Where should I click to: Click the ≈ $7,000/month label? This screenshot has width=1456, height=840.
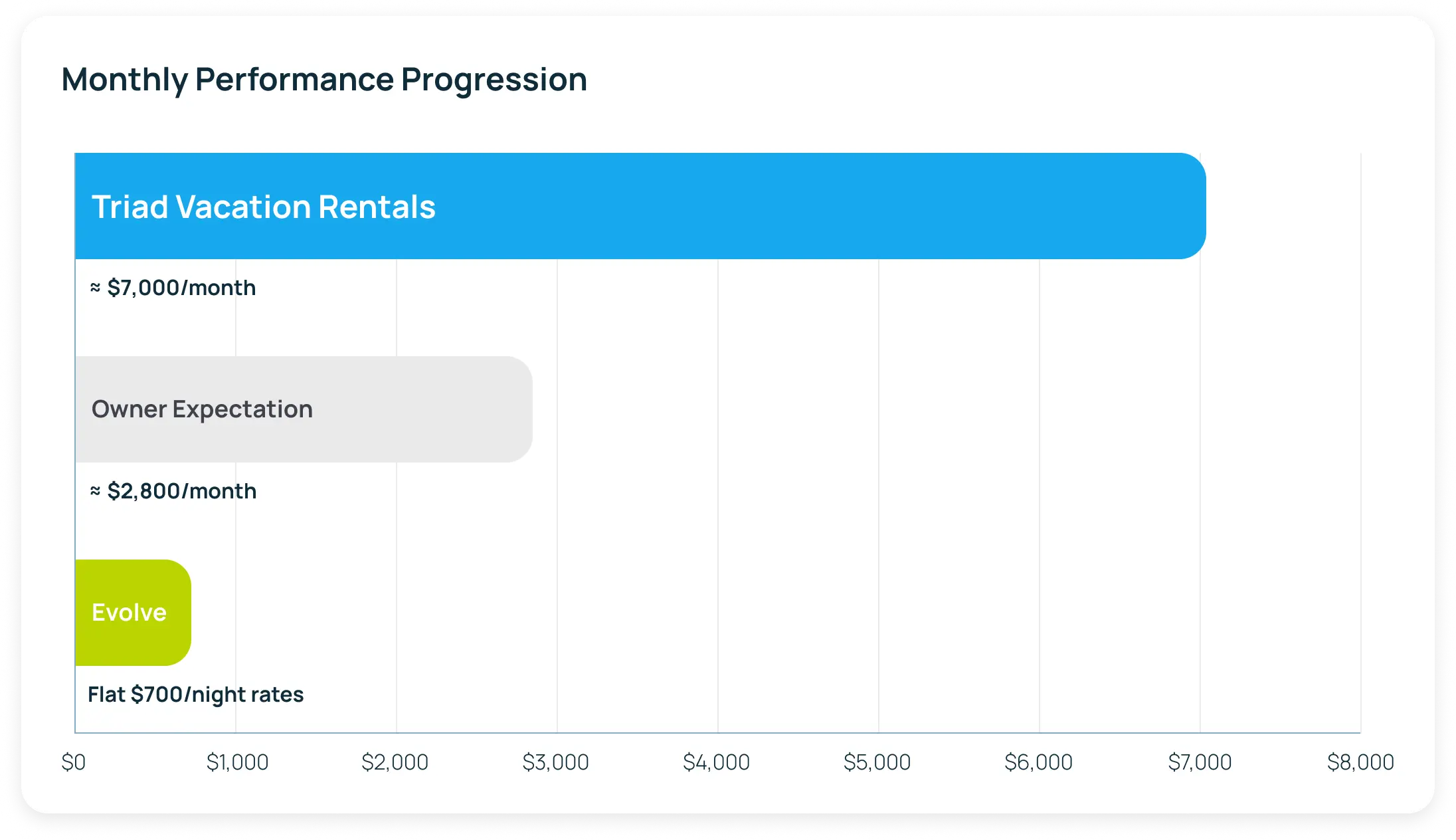173,288
